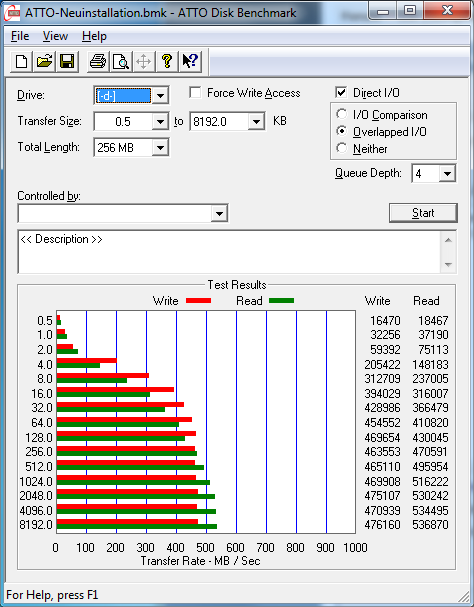474x607 pixels.
Task: Select the Neither radio button
Action: click(x=342, y=148)
